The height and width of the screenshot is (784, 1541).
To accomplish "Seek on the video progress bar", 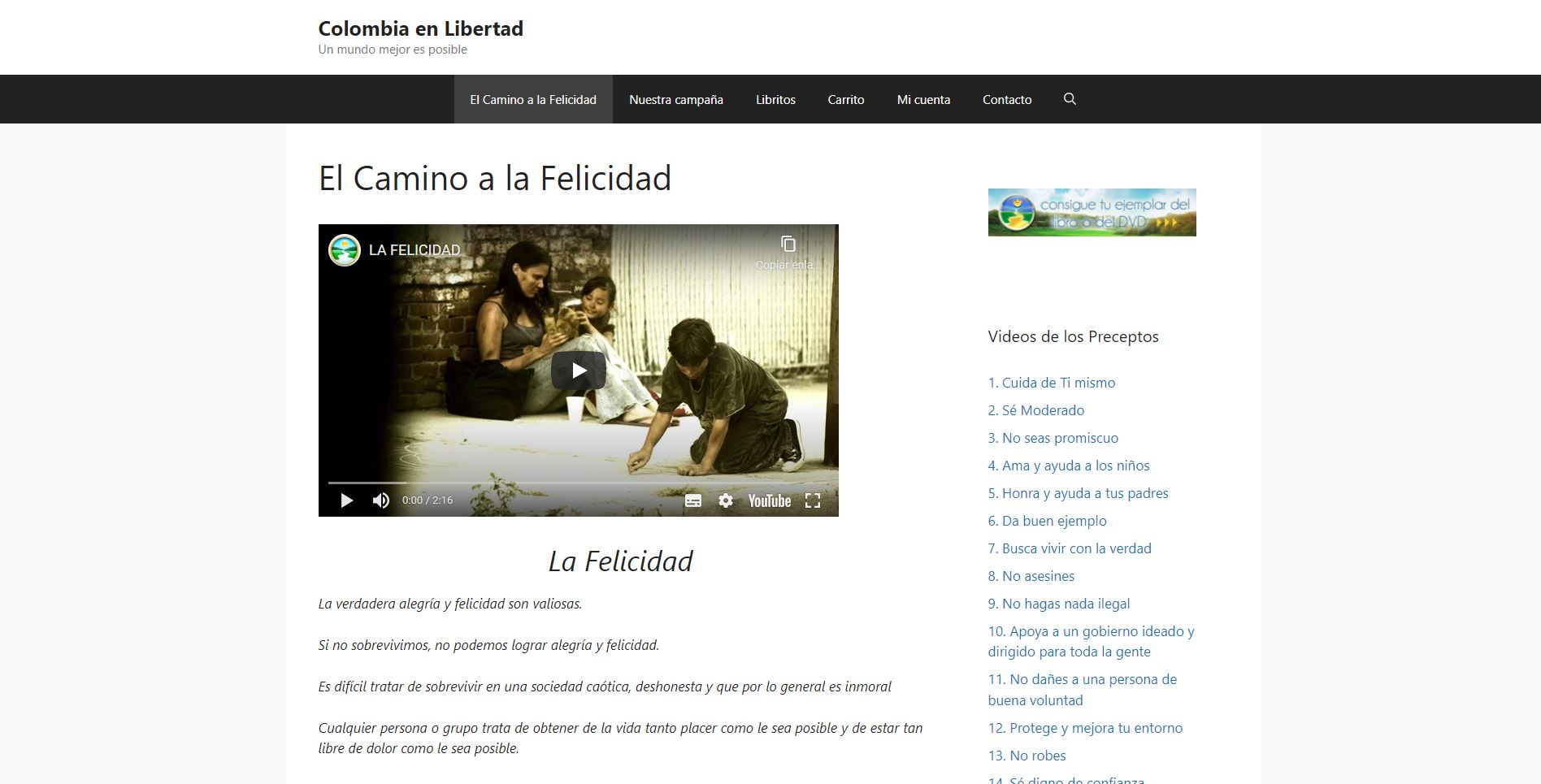I will 578,483.
